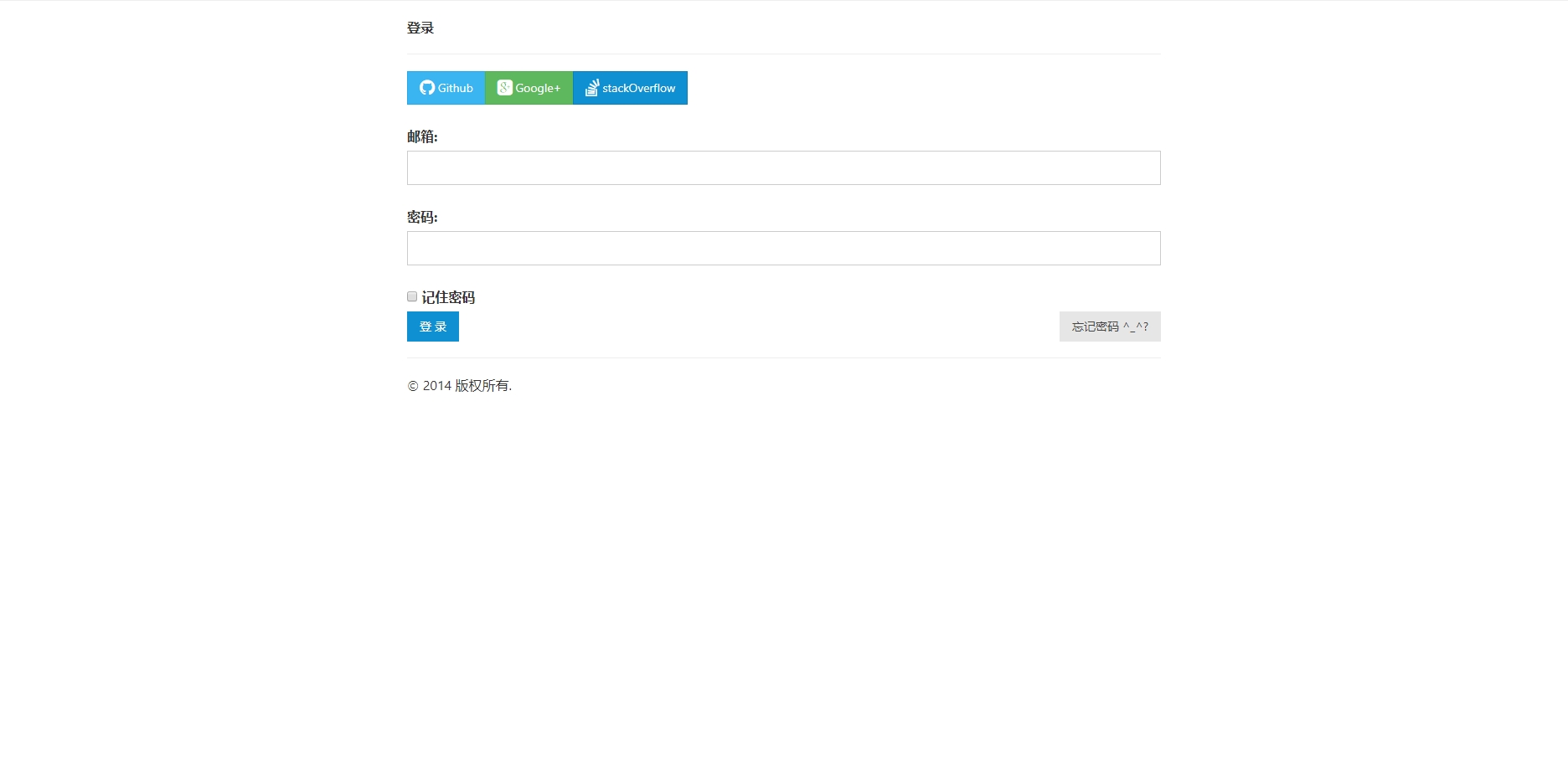Click the 密码 password input field
The height and width of the screenshot is (761, 1568).
(783, 248)
